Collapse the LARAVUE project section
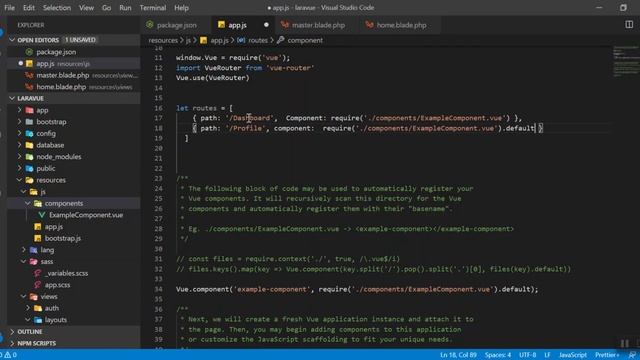640x360 pixels. [12, 98]
